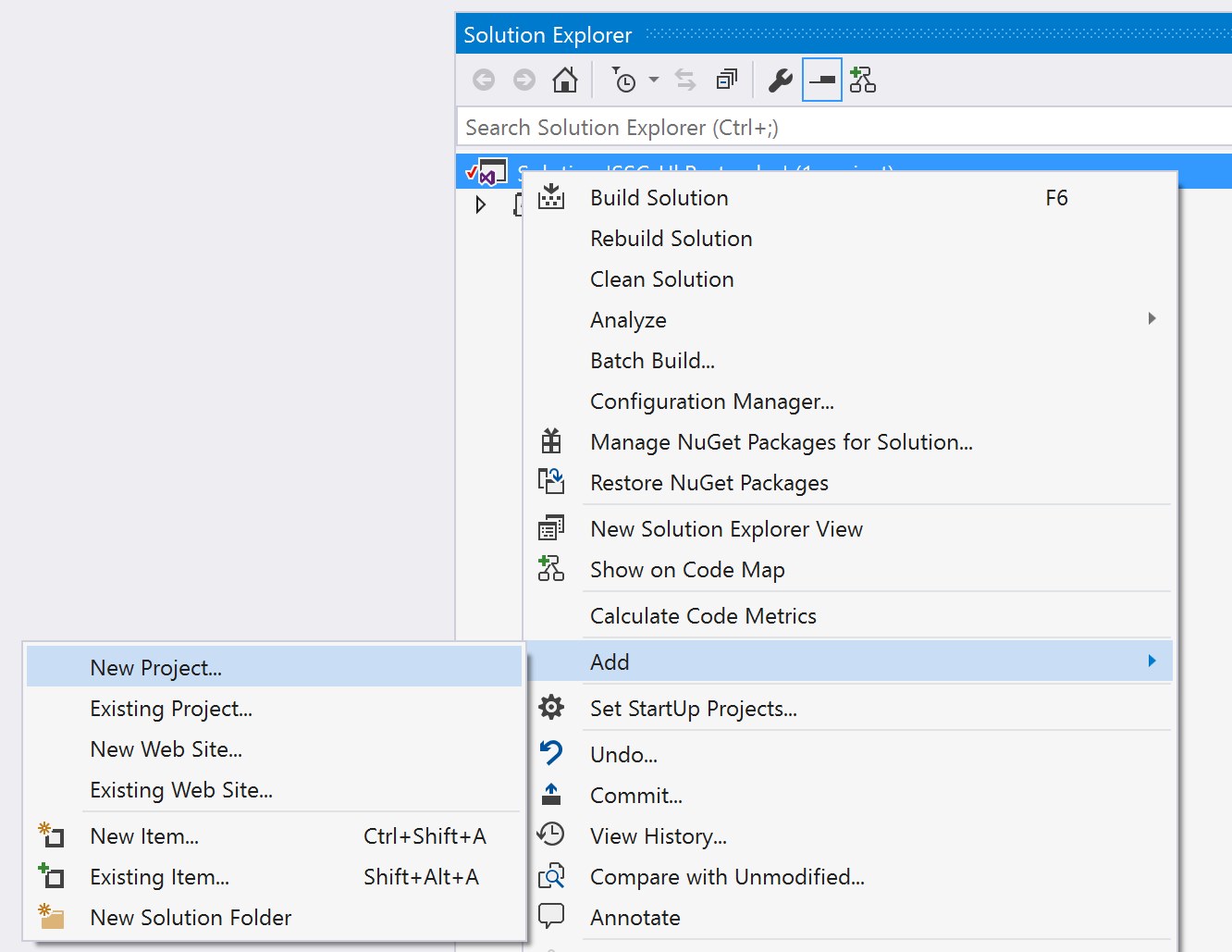This screenshot has width=1232, height=952.
Task: Click Existing Item... in the Add submenu
Action: [x=159, y=877]
